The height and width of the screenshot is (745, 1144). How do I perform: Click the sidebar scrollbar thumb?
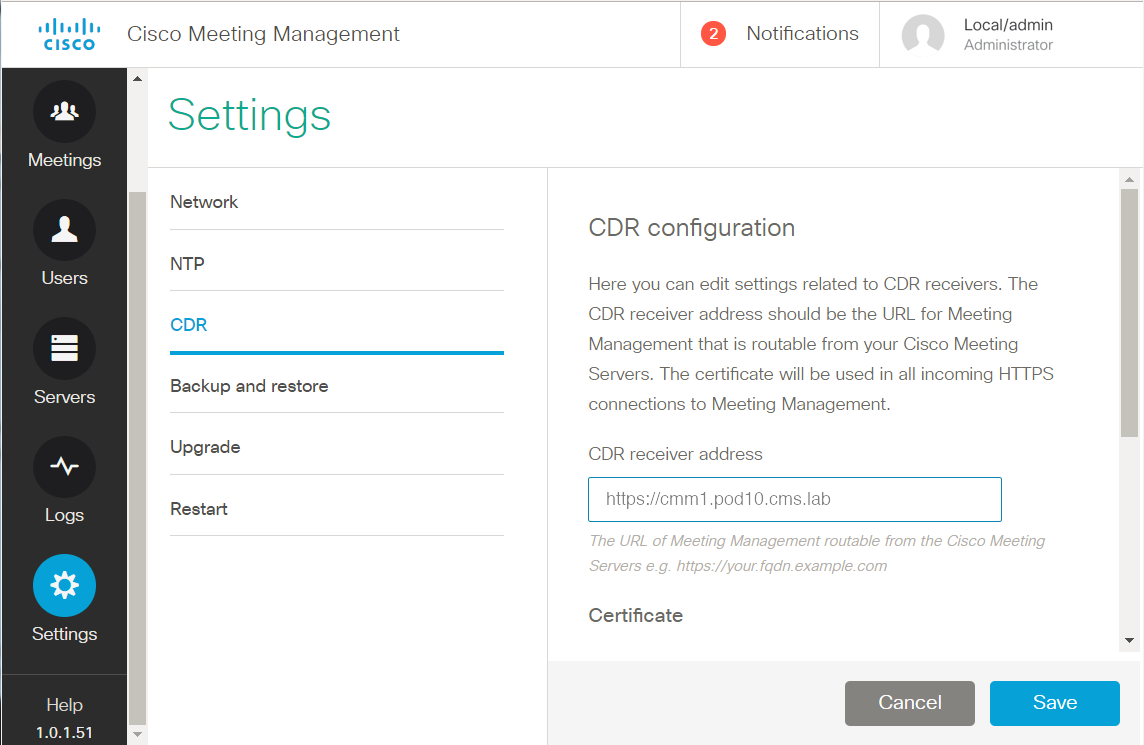point(137,458)
